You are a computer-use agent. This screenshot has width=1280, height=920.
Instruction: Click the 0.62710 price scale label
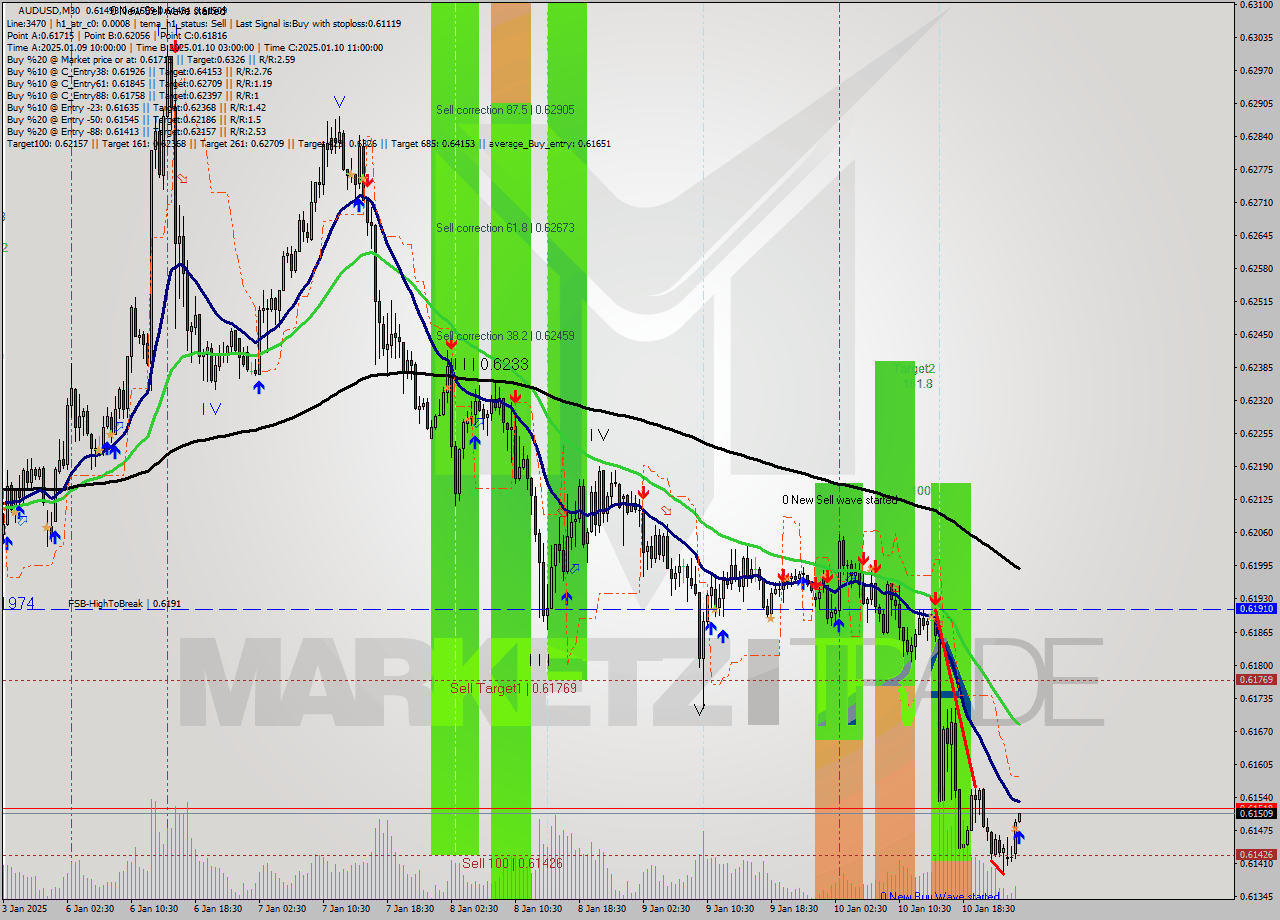(x=1256, y=202)
